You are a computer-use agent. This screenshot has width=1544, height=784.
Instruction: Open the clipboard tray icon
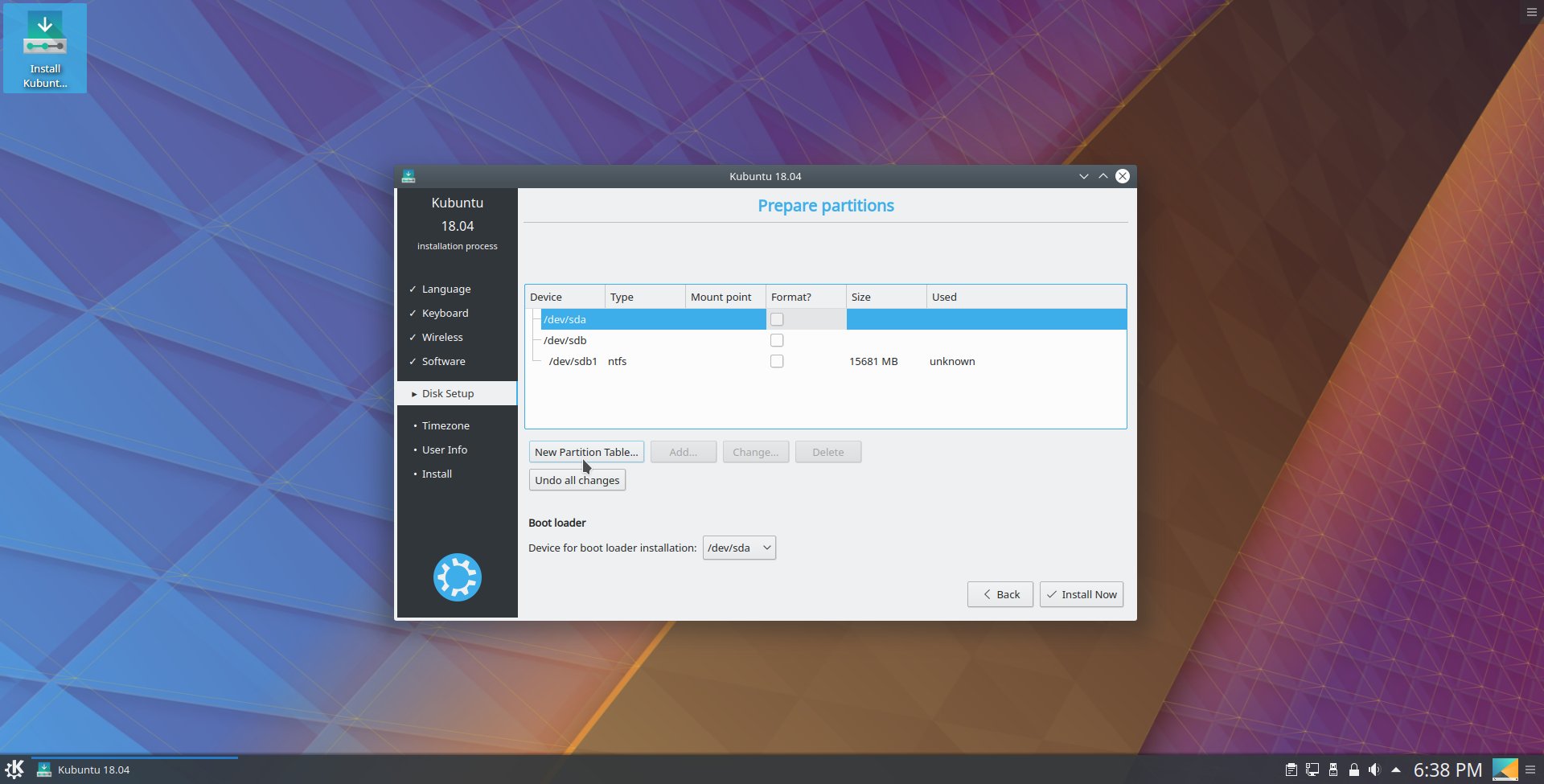point(1291,770)
